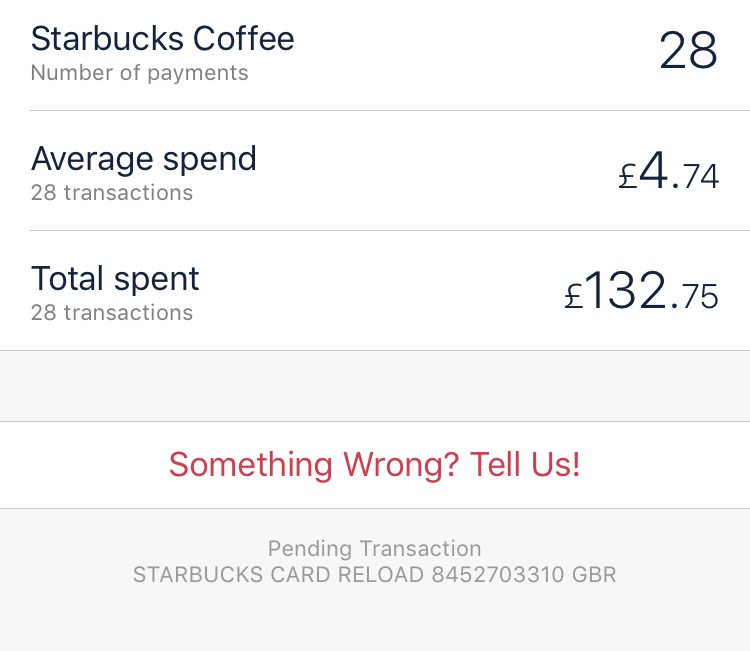Screen dimensions: 750x651
Task: Tap the gray spacer below Total spent
Action: 374,386
